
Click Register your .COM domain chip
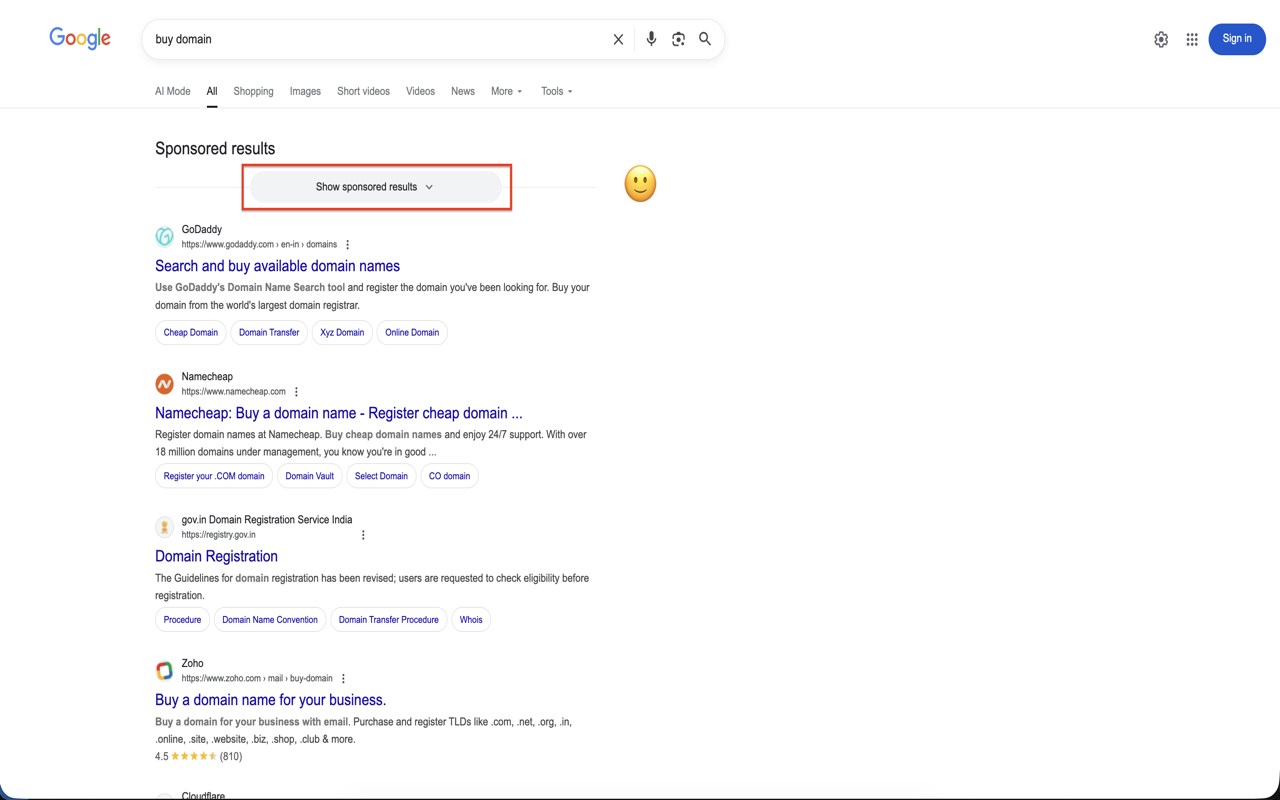214,476
